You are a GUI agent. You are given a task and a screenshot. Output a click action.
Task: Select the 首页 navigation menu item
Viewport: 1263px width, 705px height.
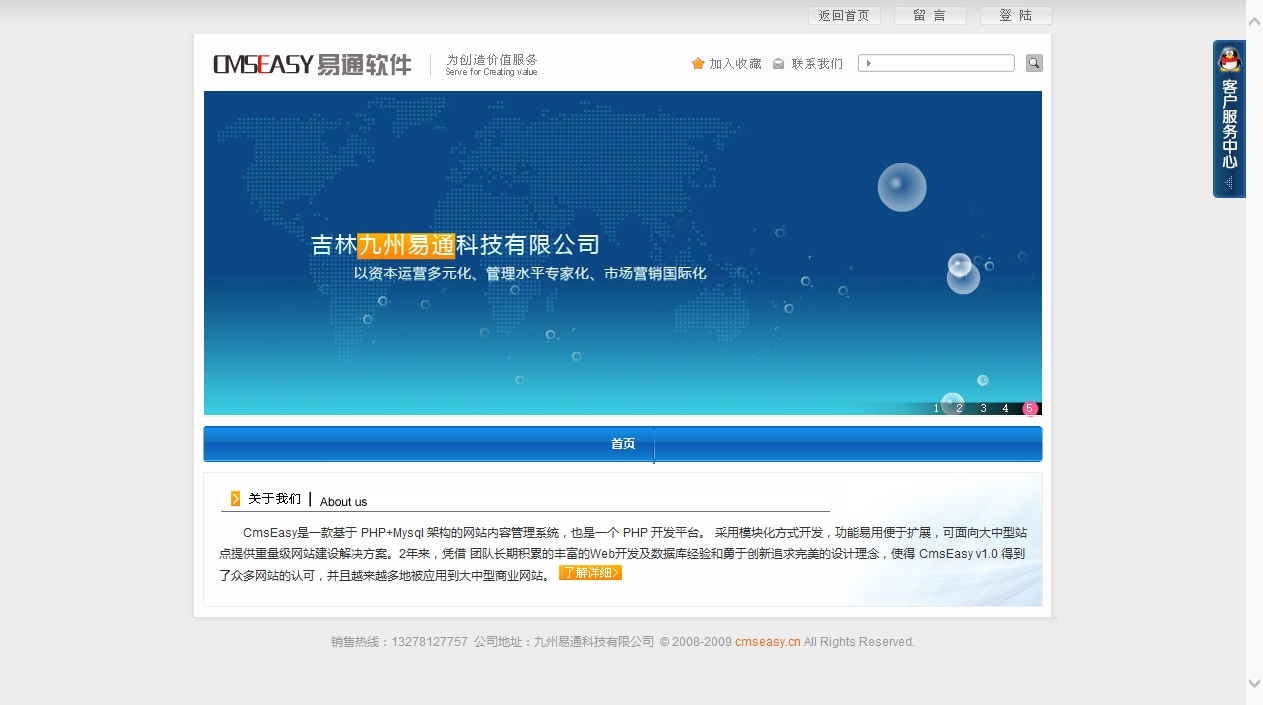[x=623, y=444]
